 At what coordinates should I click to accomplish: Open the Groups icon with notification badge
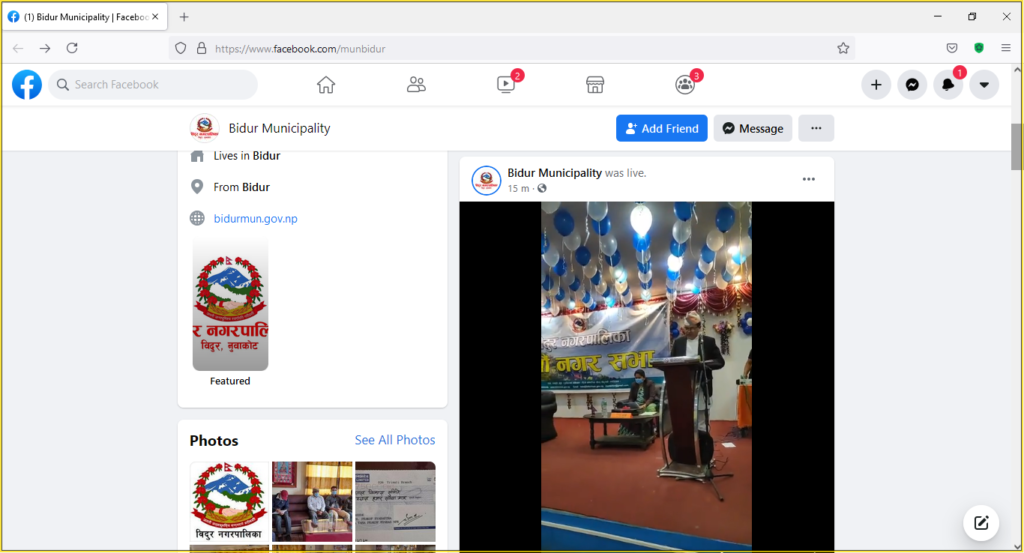685,85
